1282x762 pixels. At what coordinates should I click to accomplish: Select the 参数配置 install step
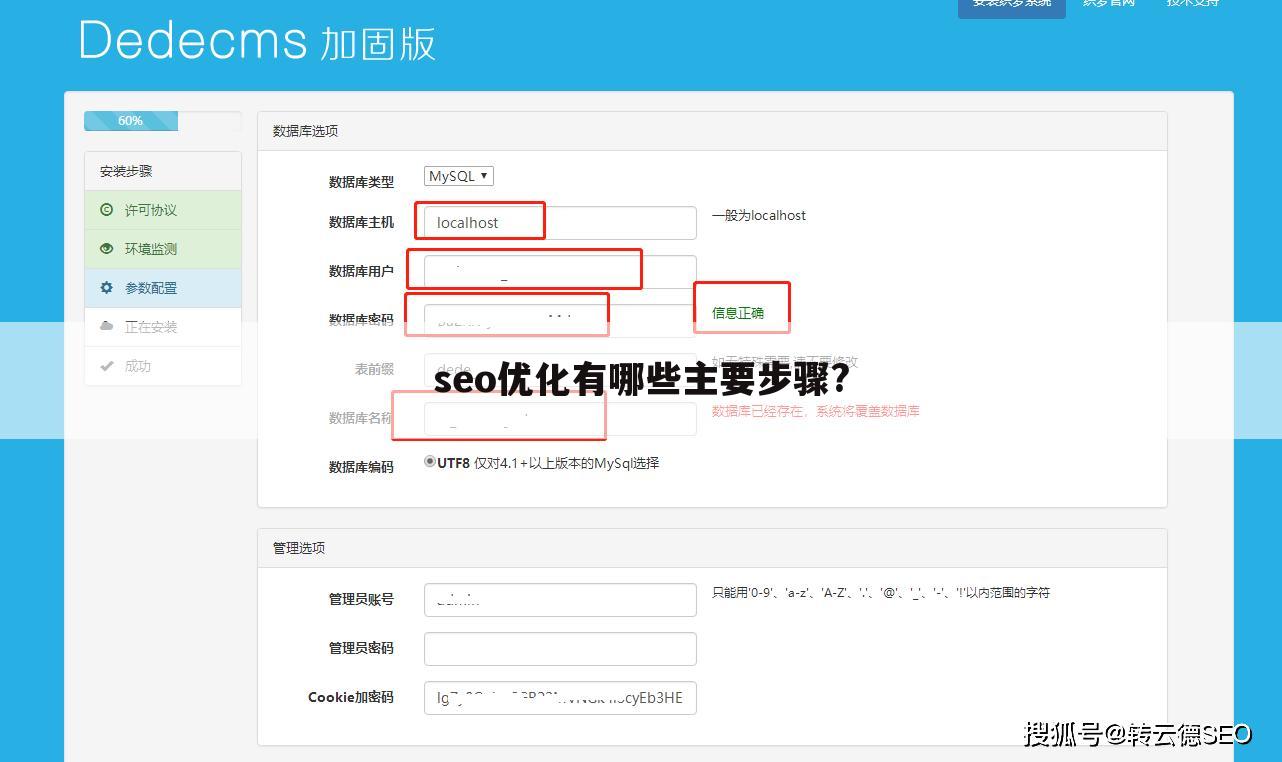(163, 288)
